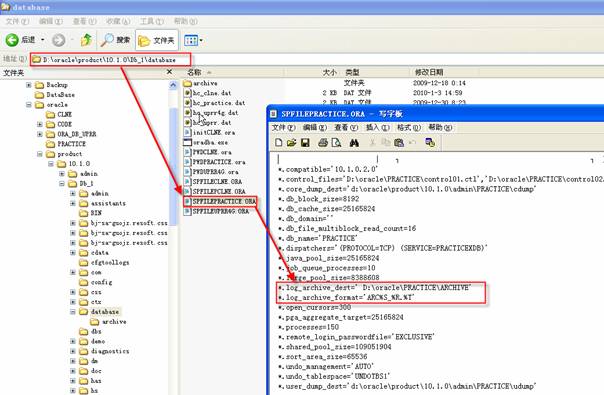Select the DataBase folder in tree

[x=55, y=94]
